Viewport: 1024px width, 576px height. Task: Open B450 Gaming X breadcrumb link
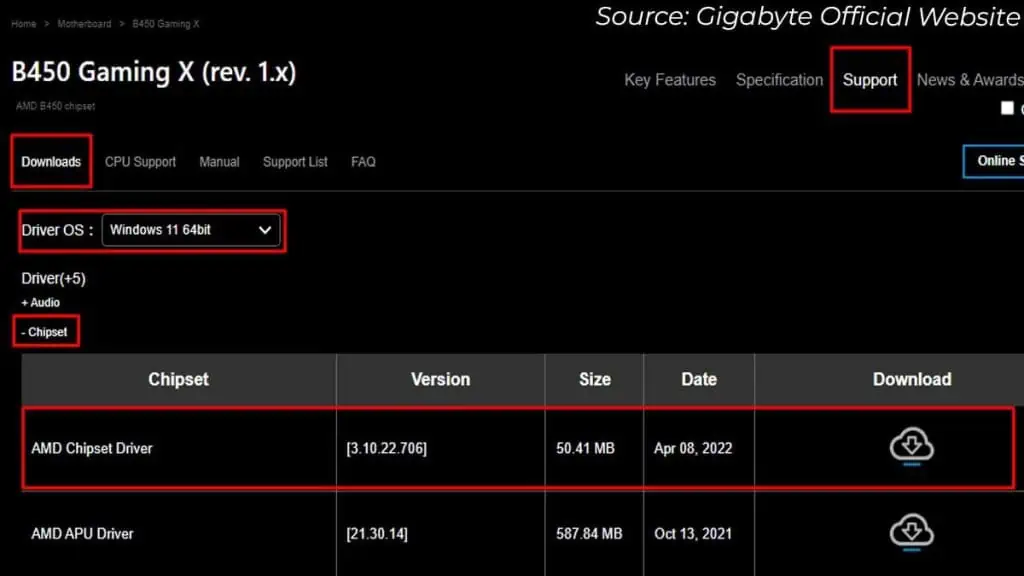(166, 24)
